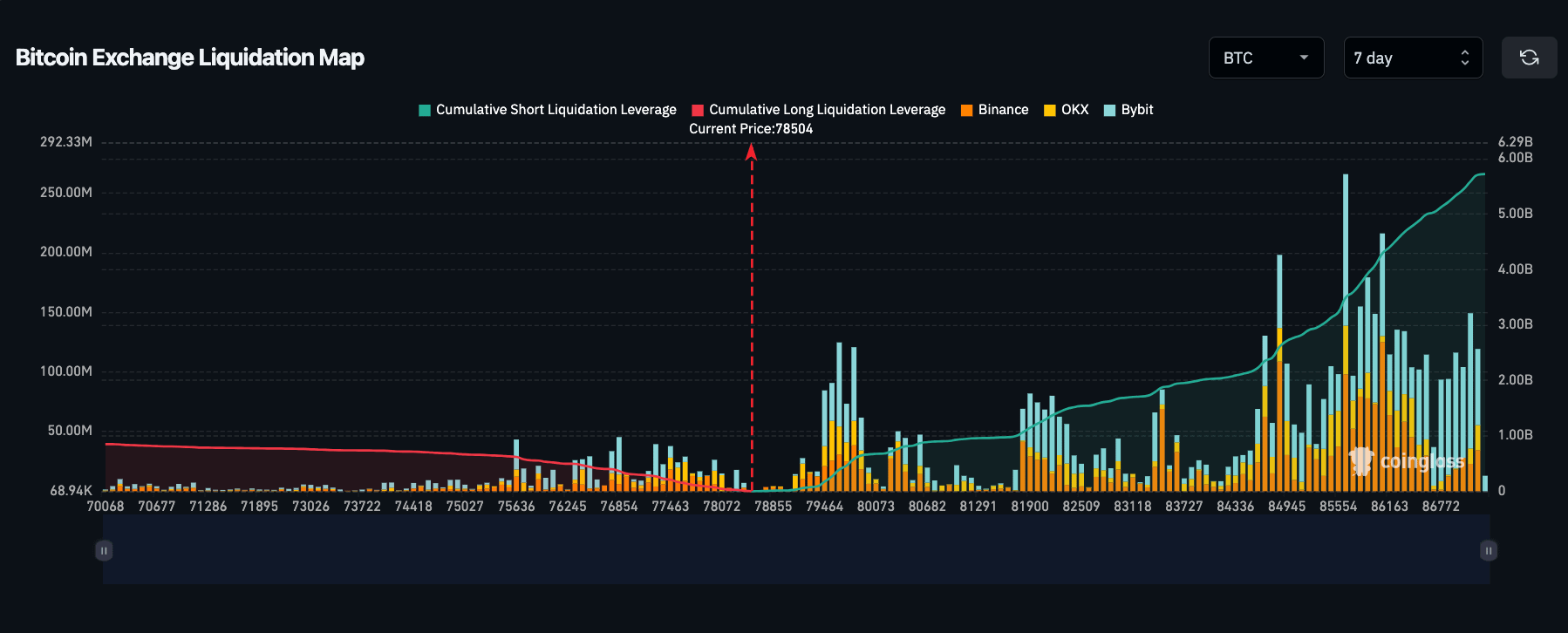Toggle the Bybit series via its legend label
This screenshot has height=633, width=1568.
tap(1137, 110)
